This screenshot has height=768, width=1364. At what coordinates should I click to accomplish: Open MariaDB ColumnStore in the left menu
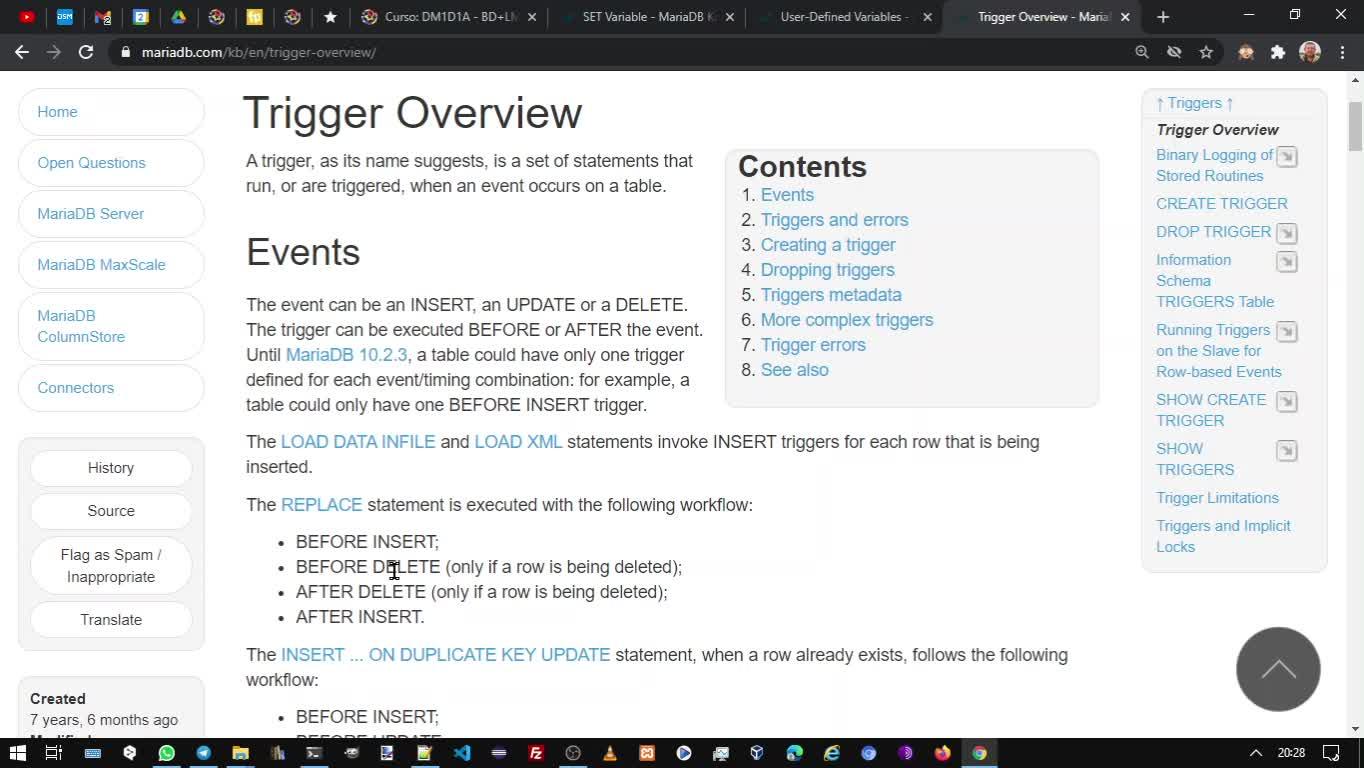point(111,326)
